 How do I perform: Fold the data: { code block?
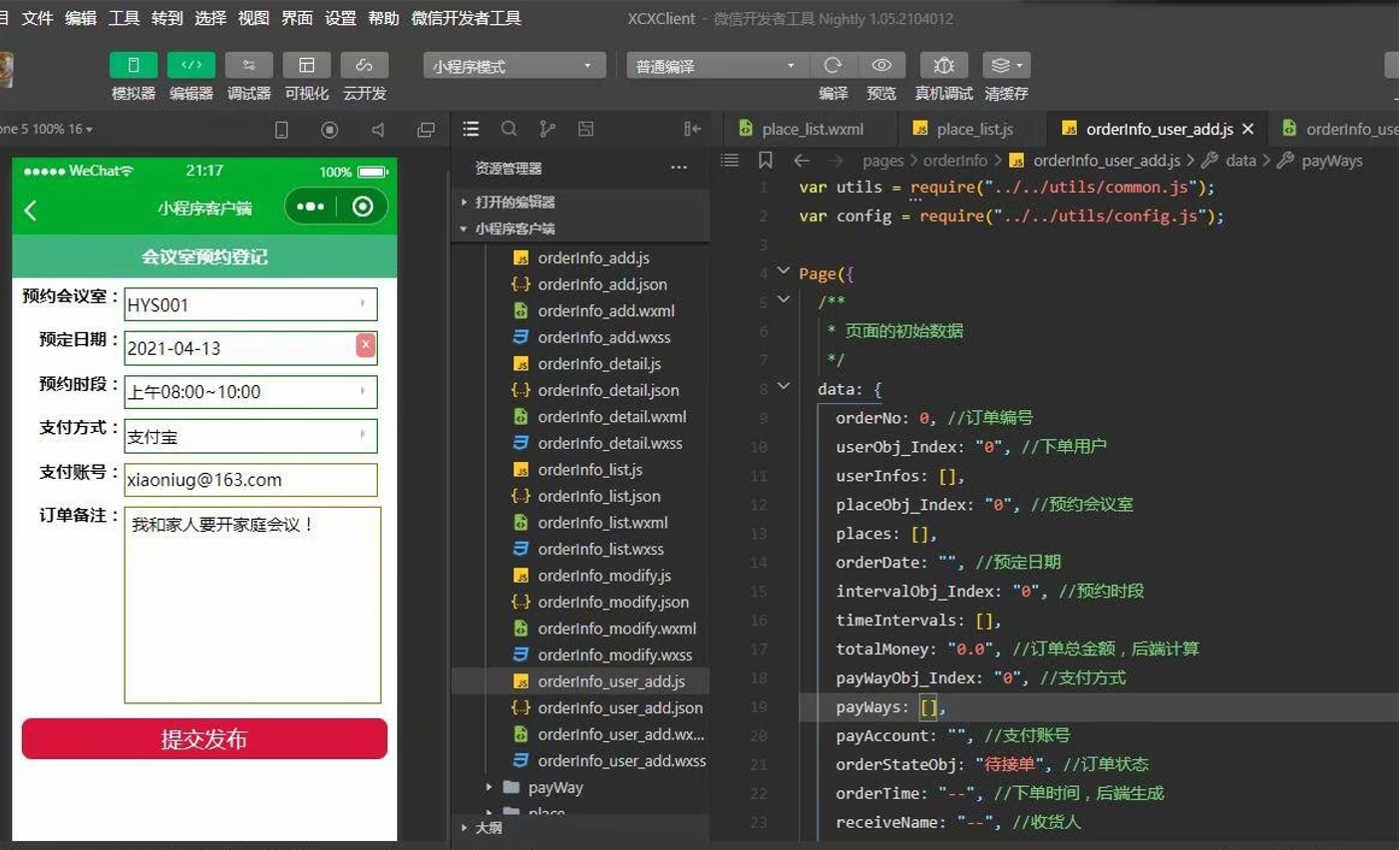pos(784,386)
